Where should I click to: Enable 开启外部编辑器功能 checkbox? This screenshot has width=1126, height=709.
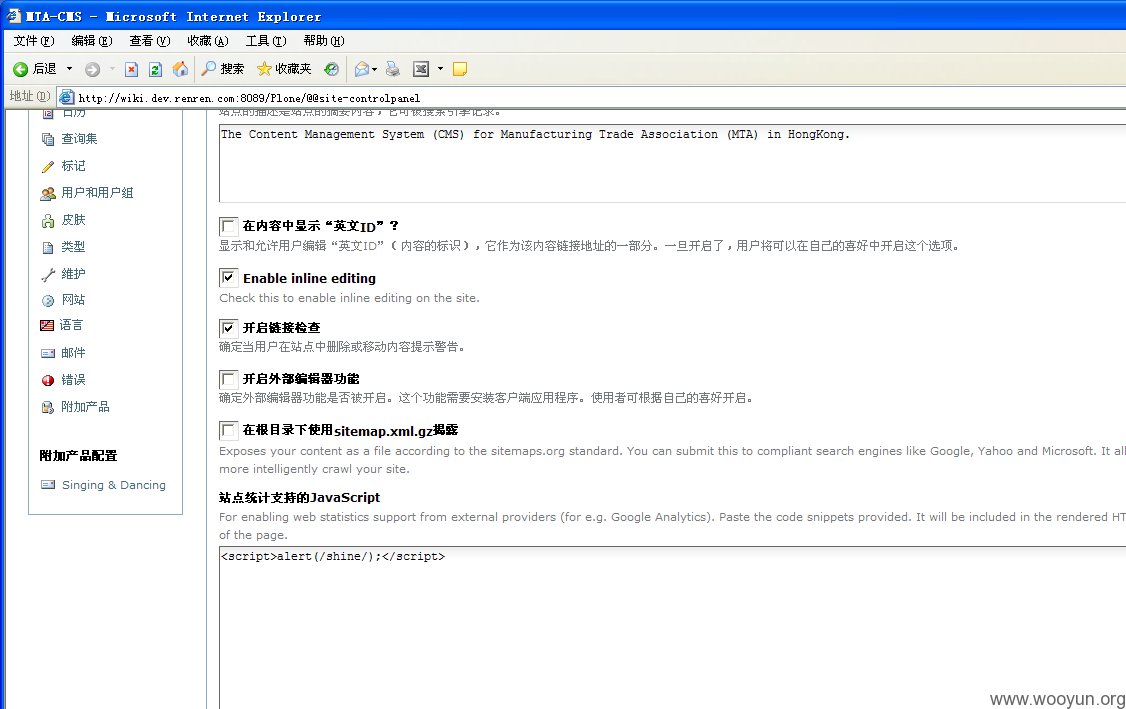click(228, 379)
